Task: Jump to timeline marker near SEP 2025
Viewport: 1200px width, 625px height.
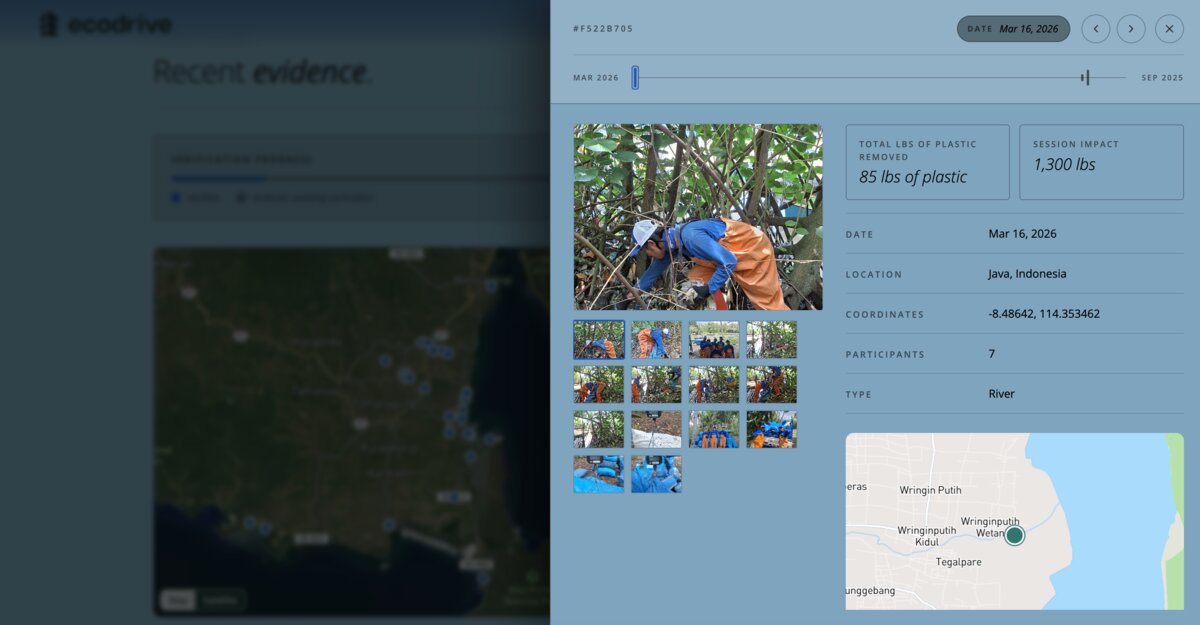Action: click(x=1086, y=78)
